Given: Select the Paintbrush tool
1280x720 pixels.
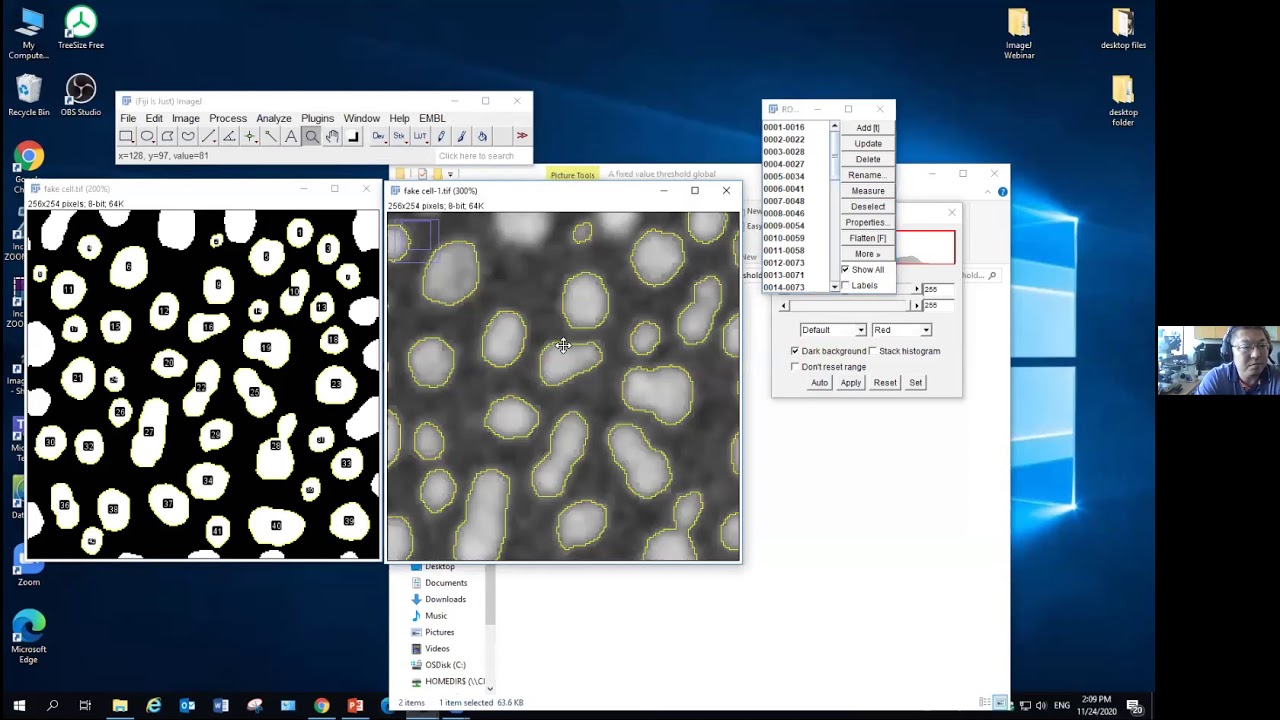Looking at the screenshot, I should [x=461, y=136].
